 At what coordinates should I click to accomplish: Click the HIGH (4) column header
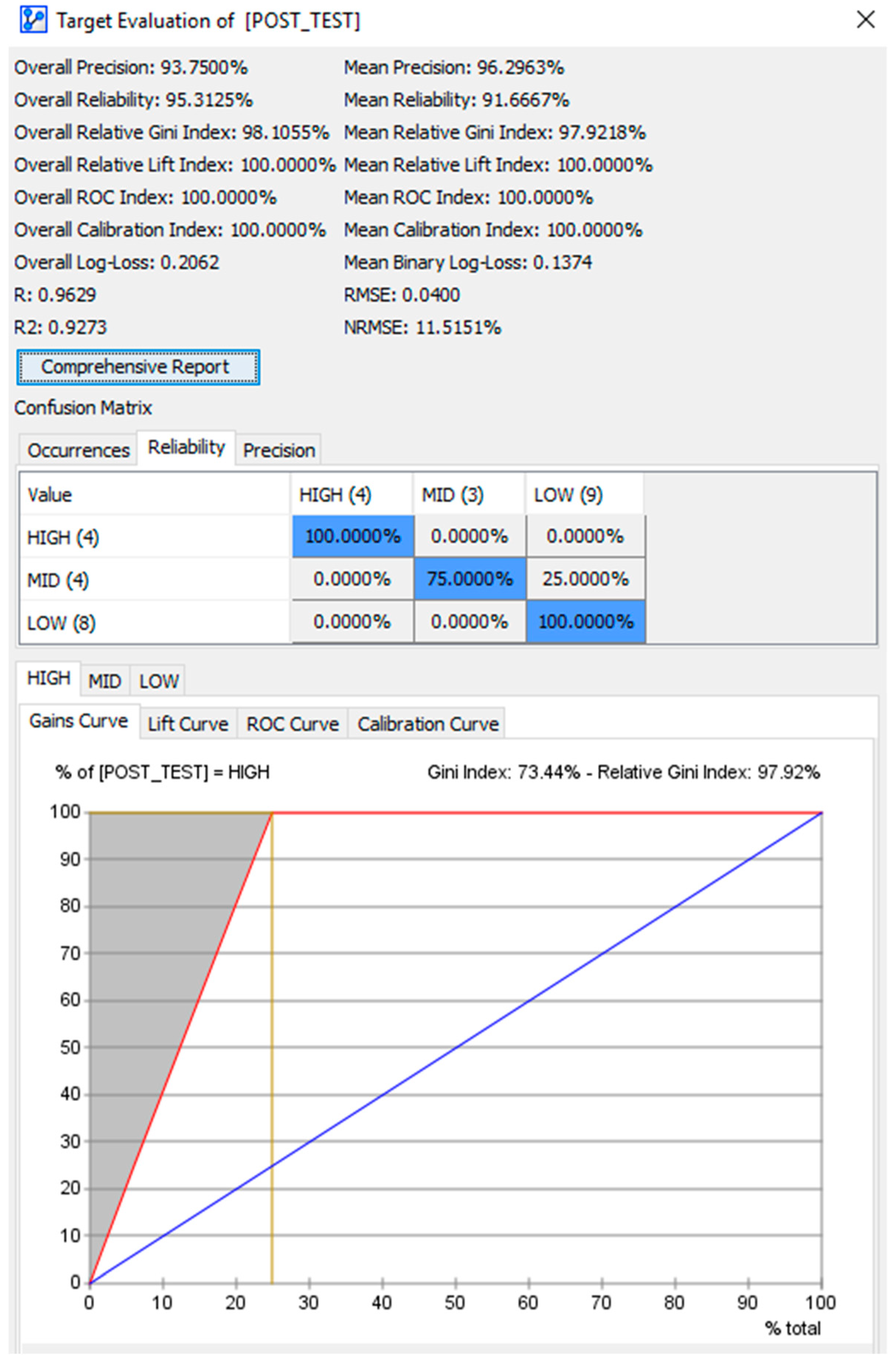coord(335,494)
